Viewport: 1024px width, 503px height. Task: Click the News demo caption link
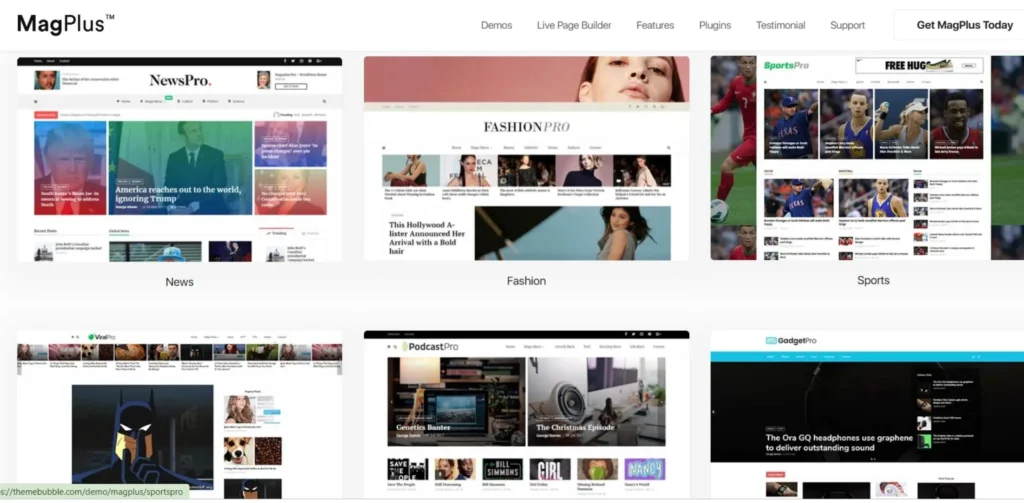point(180,282)
